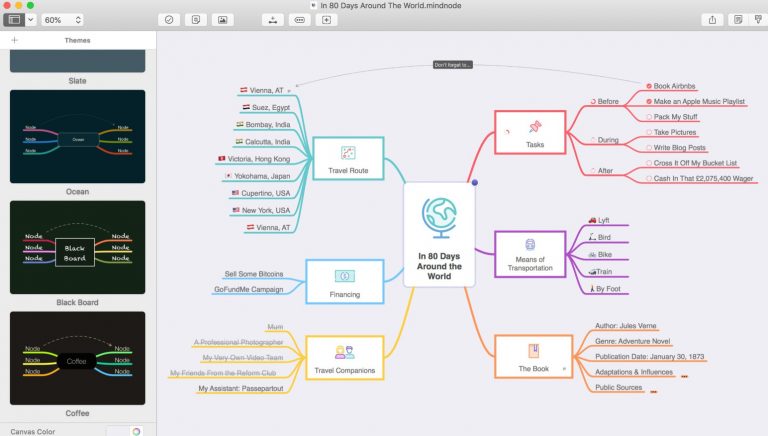
Task: Select the Yokohama, Japan node
Action: (257, 176)
